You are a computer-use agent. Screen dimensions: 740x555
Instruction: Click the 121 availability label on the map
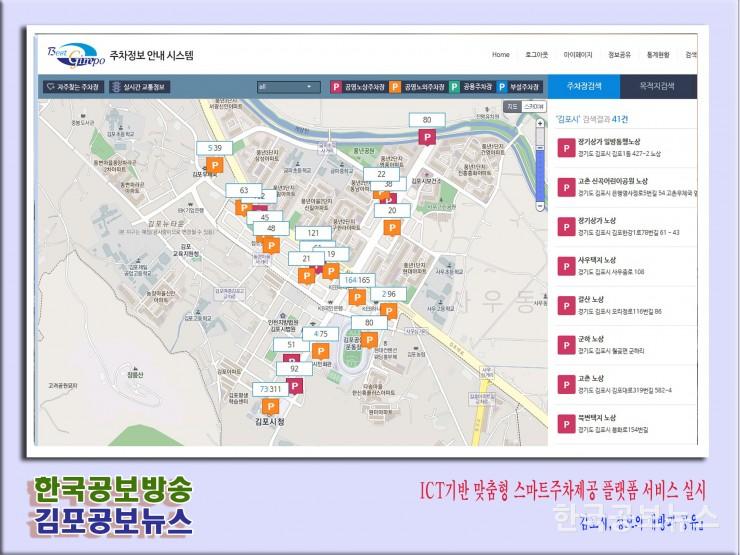click(313, 233)
